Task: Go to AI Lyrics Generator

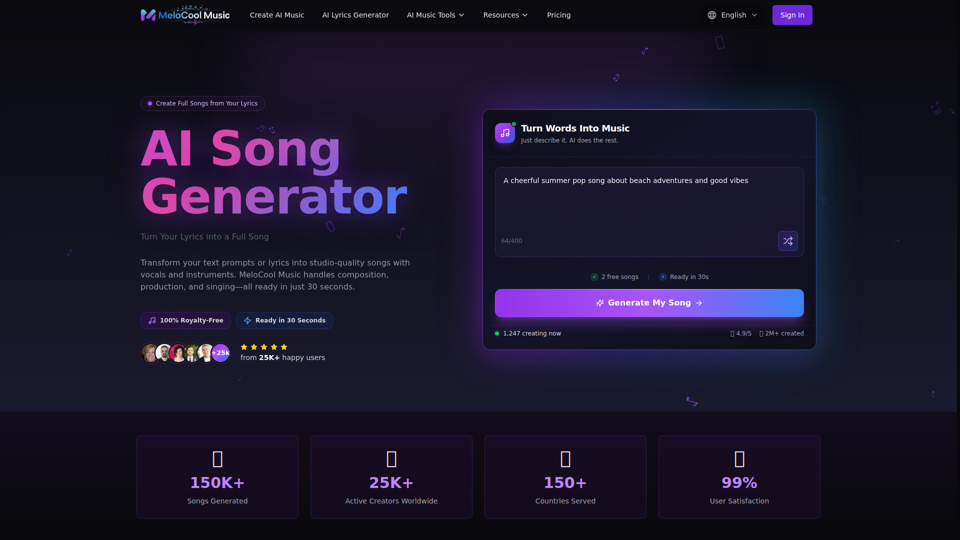Action: pos(355,15)
